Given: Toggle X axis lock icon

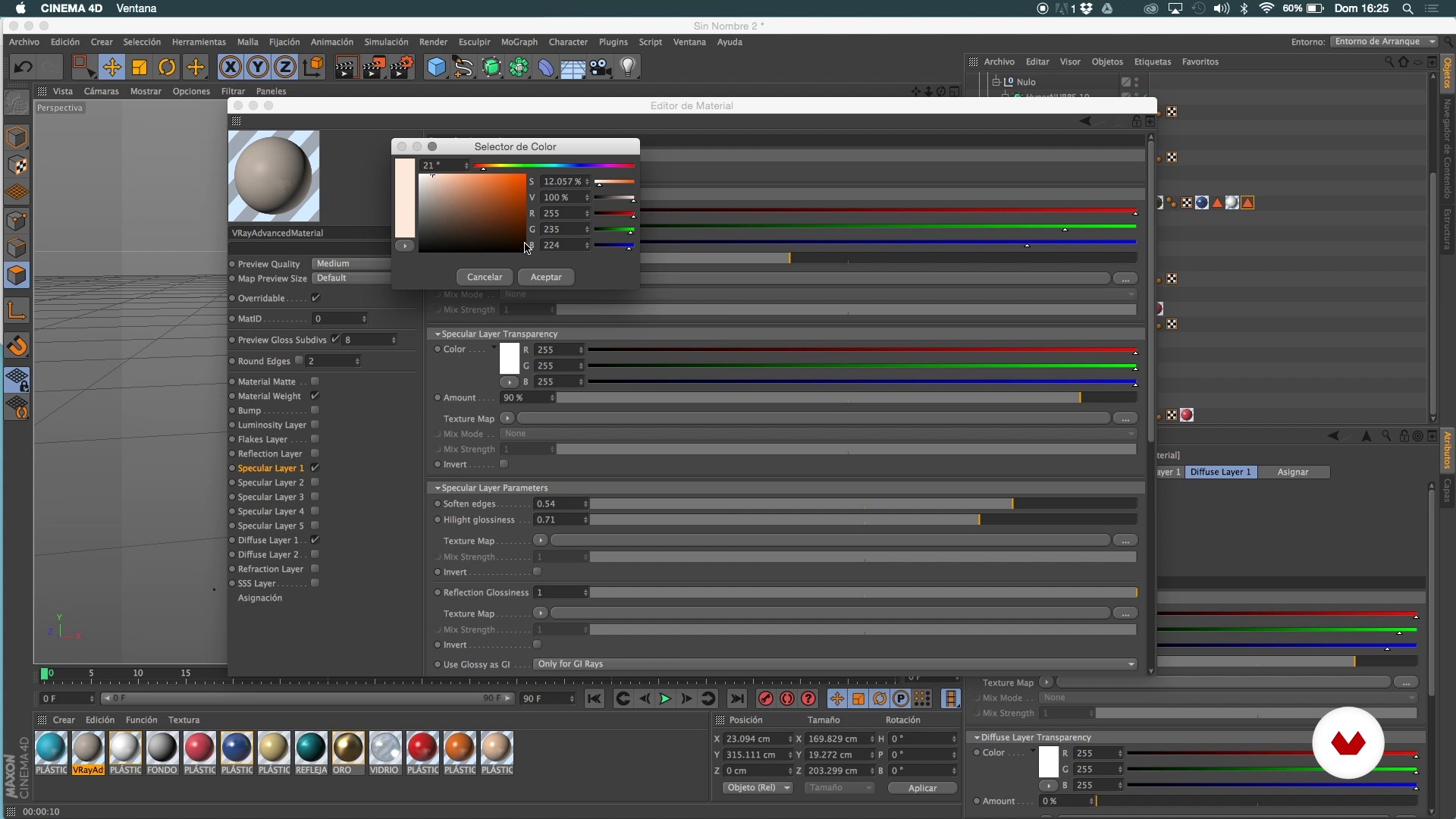Looking at the screenshot, I should pyautogui.click(x=231, y=67).
